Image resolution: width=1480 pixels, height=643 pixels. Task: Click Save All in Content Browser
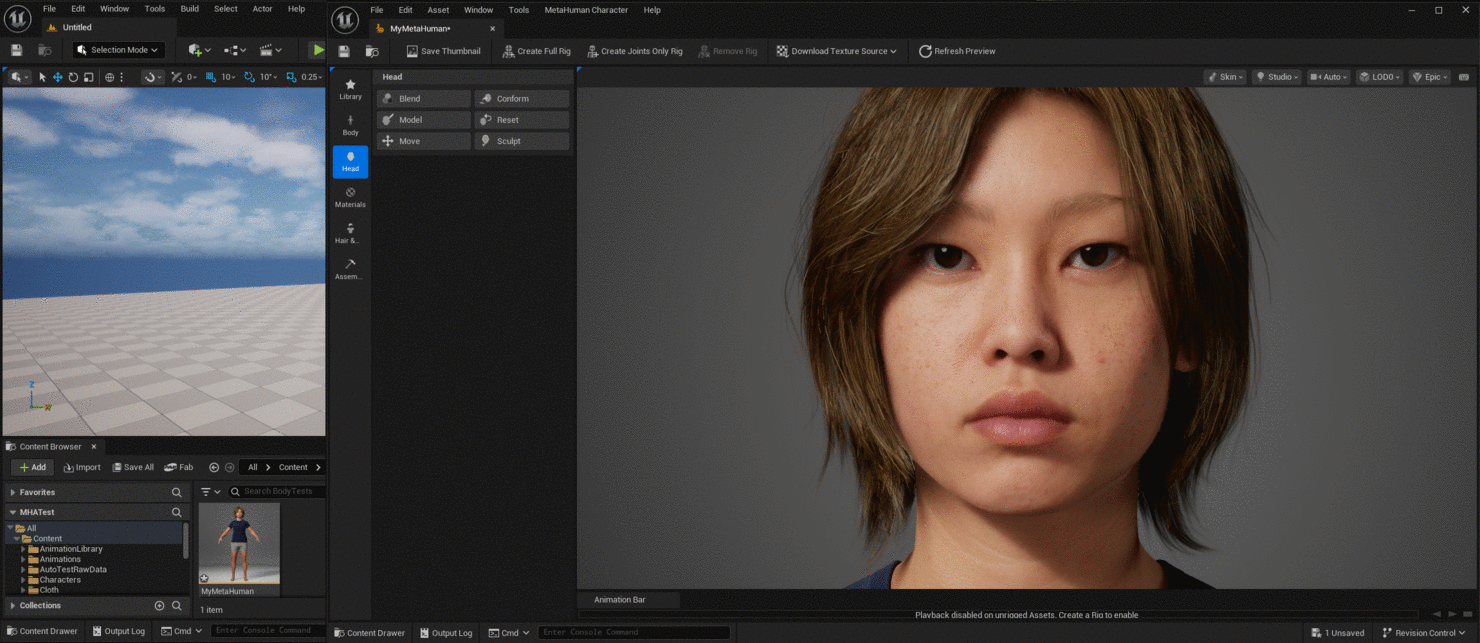(x=132, y=467)
